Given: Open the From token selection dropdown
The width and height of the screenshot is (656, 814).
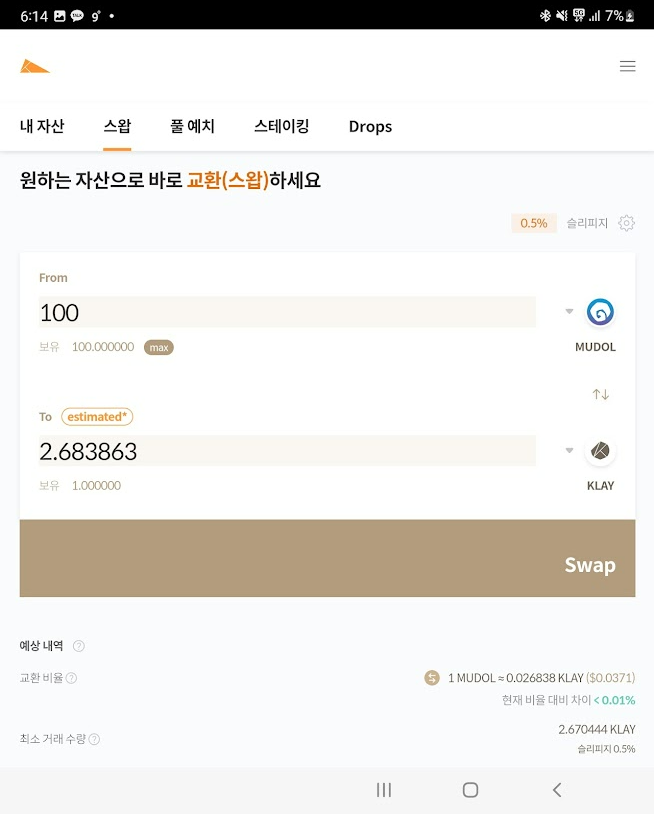Looking at the screenshot, I should 568,311.
